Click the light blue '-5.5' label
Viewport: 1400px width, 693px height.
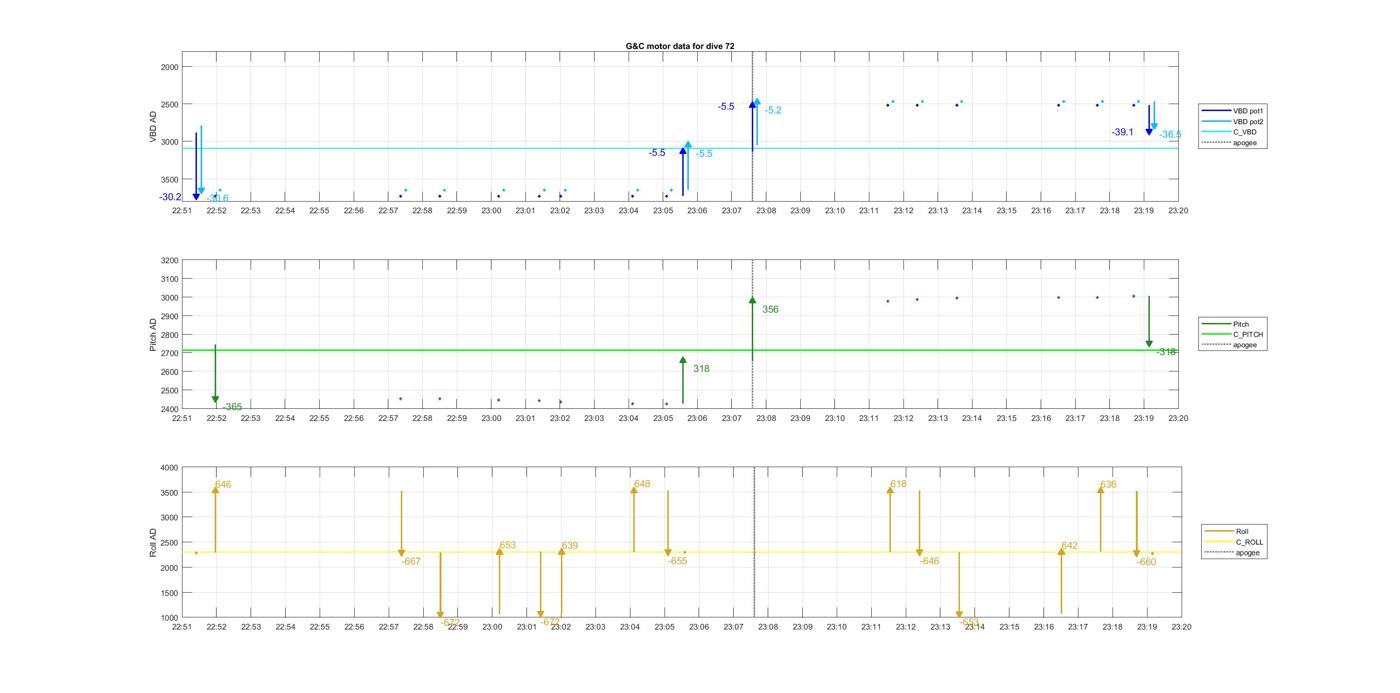tap(704, 153)
